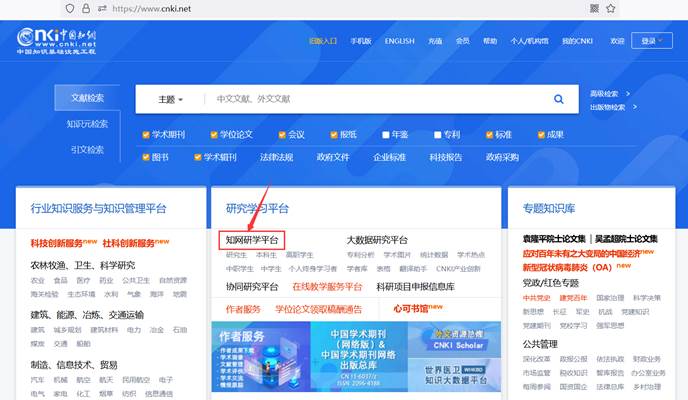Click the search input field
Image resolution: width=688 pixels, height=400 pixels.
[x=377, y=99]
